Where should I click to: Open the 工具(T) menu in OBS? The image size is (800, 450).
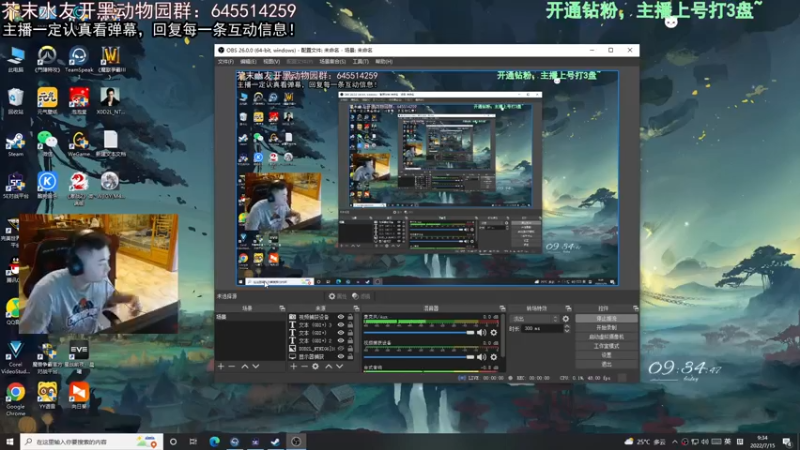360,62
